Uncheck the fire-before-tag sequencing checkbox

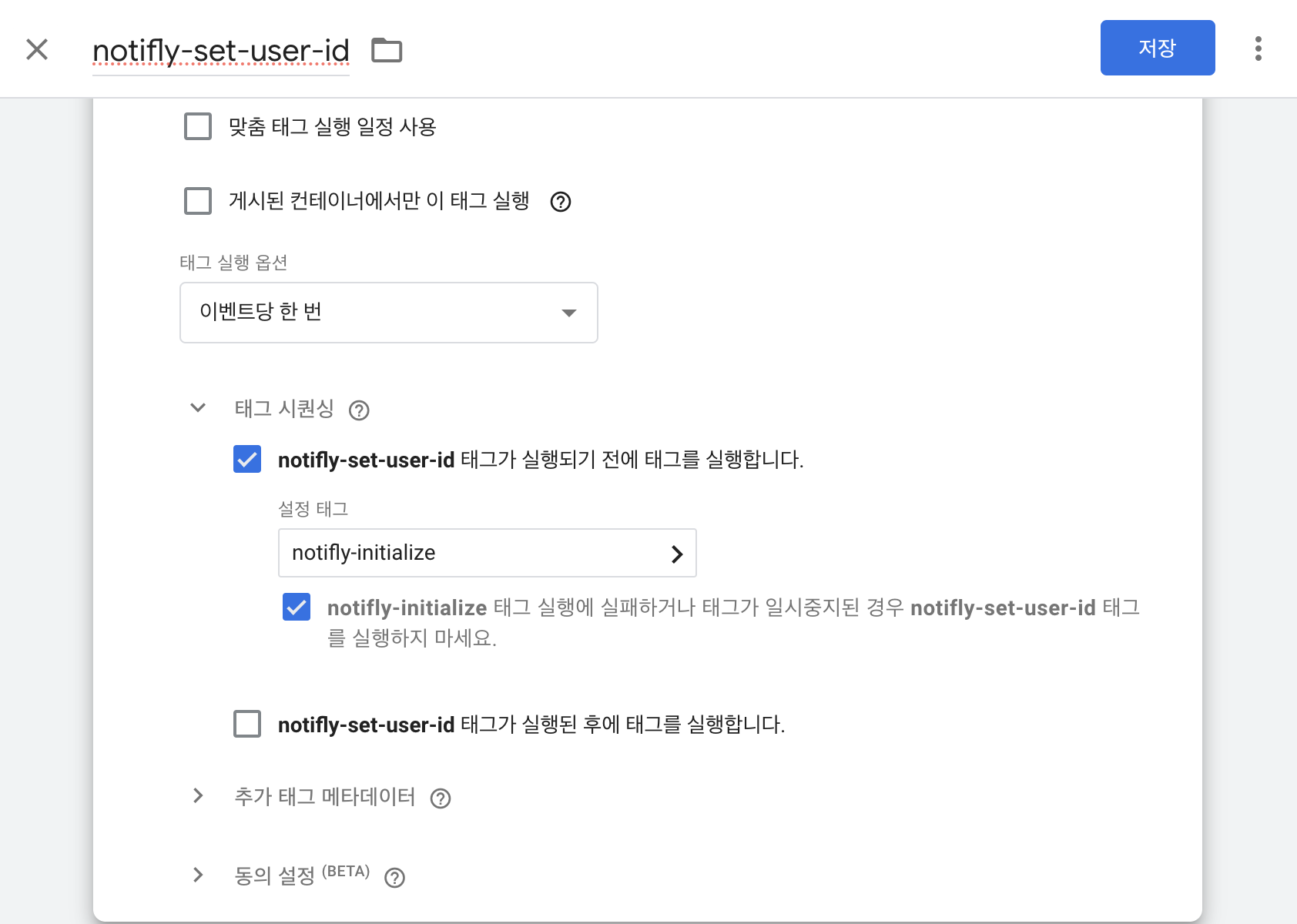pyautogui.click(x=246, y=460)
